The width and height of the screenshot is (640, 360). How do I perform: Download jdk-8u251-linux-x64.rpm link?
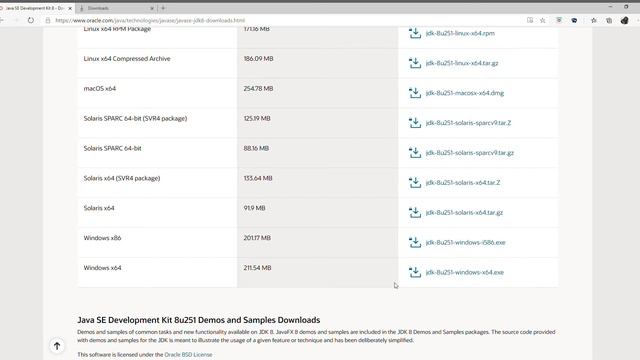(460, 33)
